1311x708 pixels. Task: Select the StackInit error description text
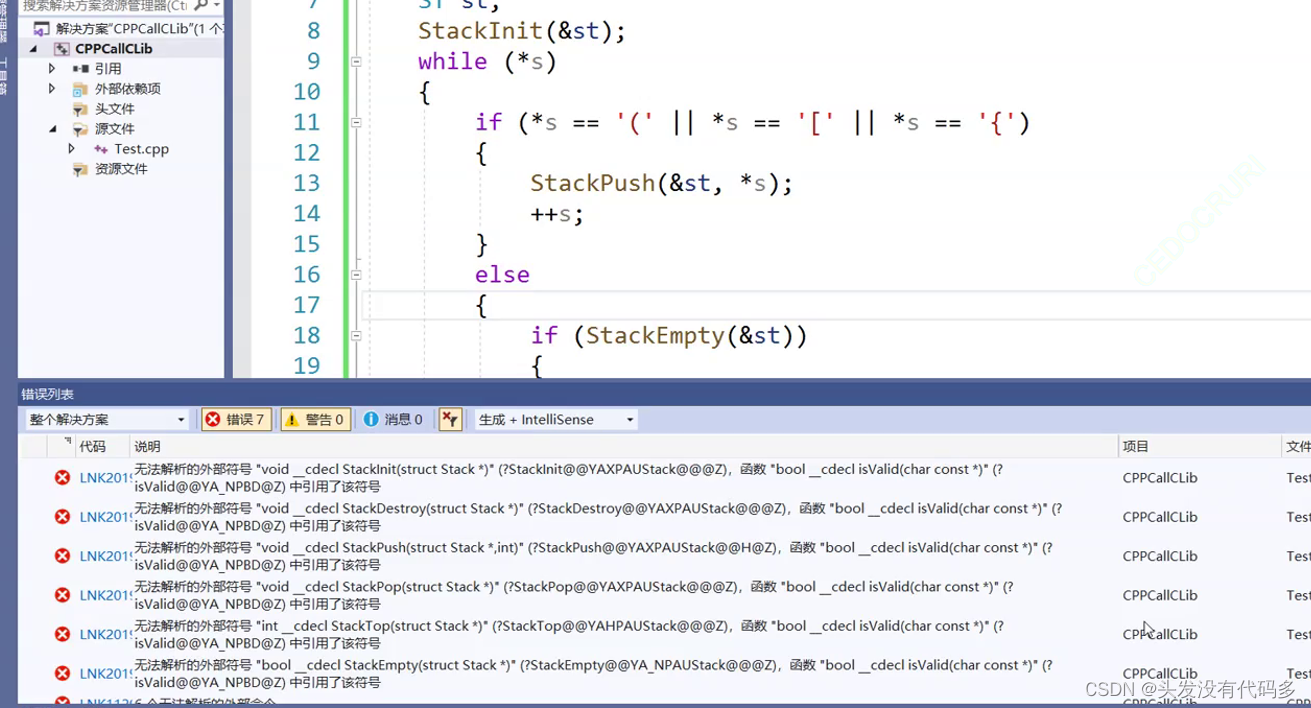point(569,478)
